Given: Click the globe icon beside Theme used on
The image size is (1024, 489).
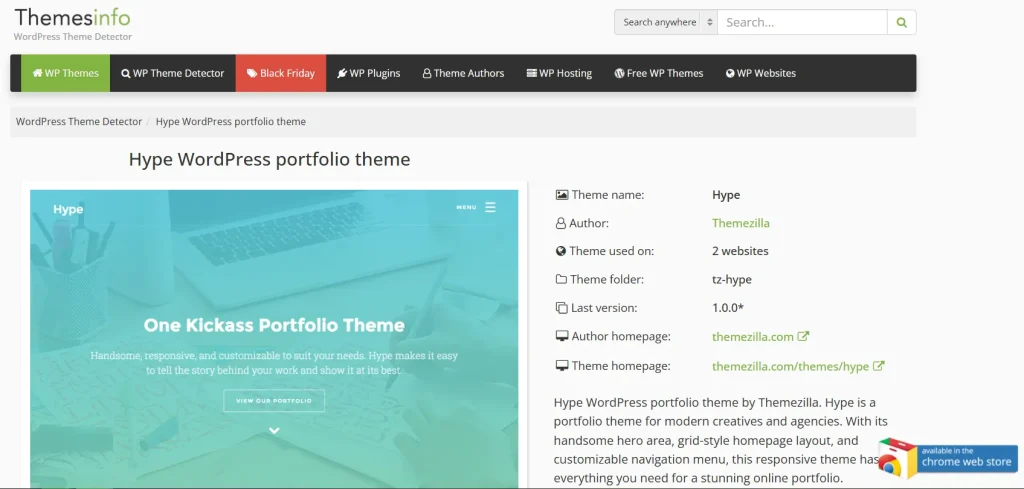Looking at the screenshot, I should [561, 251].
